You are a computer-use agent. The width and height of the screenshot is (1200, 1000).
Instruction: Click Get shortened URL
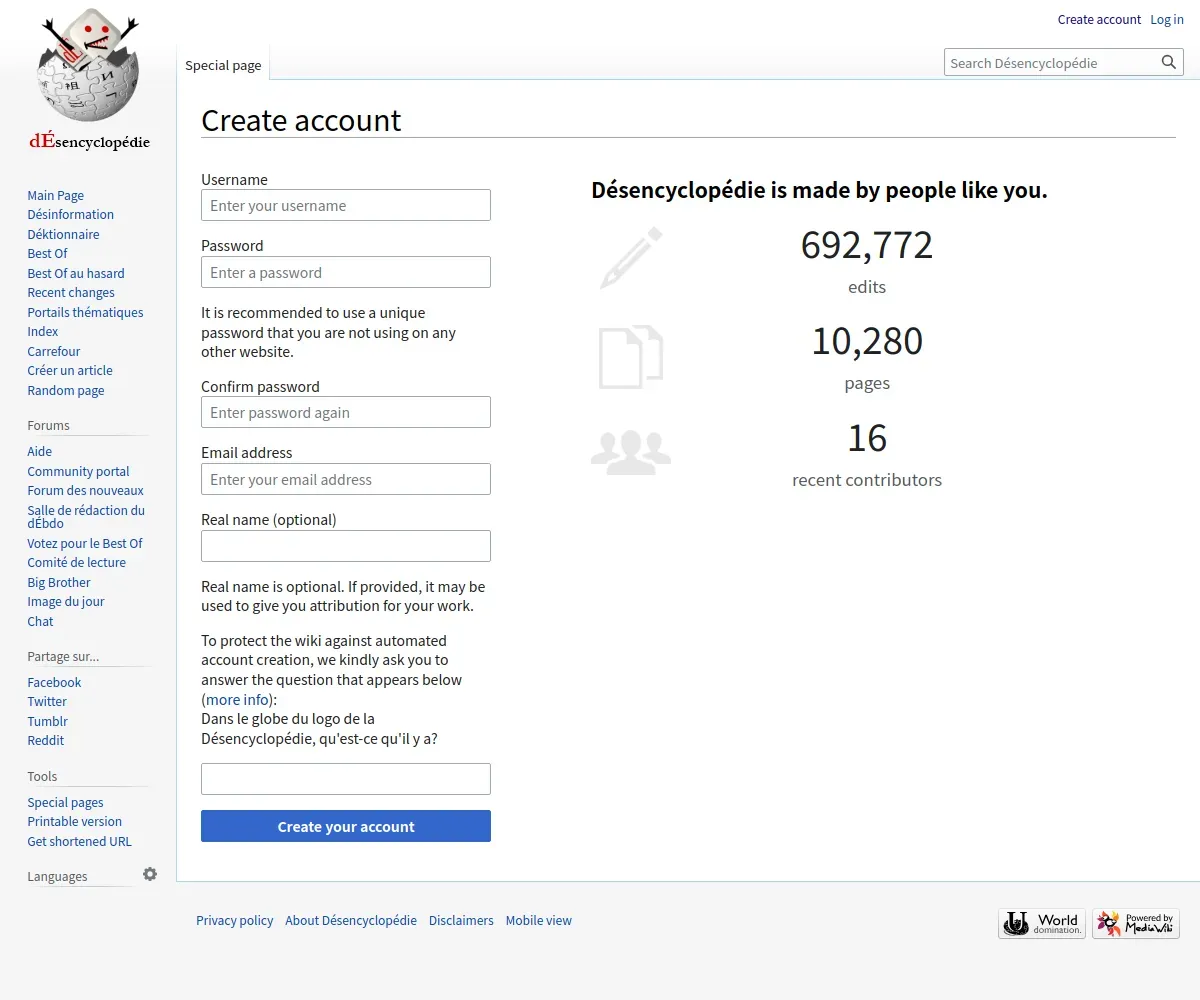[x=79, y=841]
